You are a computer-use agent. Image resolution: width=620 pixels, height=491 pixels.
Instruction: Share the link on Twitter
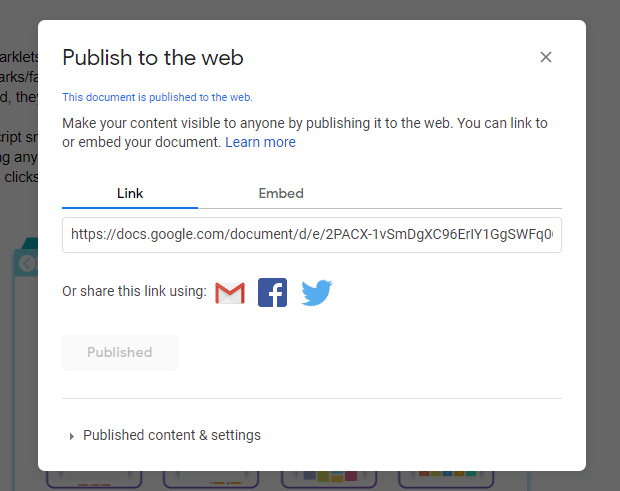[x=316, y=293]
